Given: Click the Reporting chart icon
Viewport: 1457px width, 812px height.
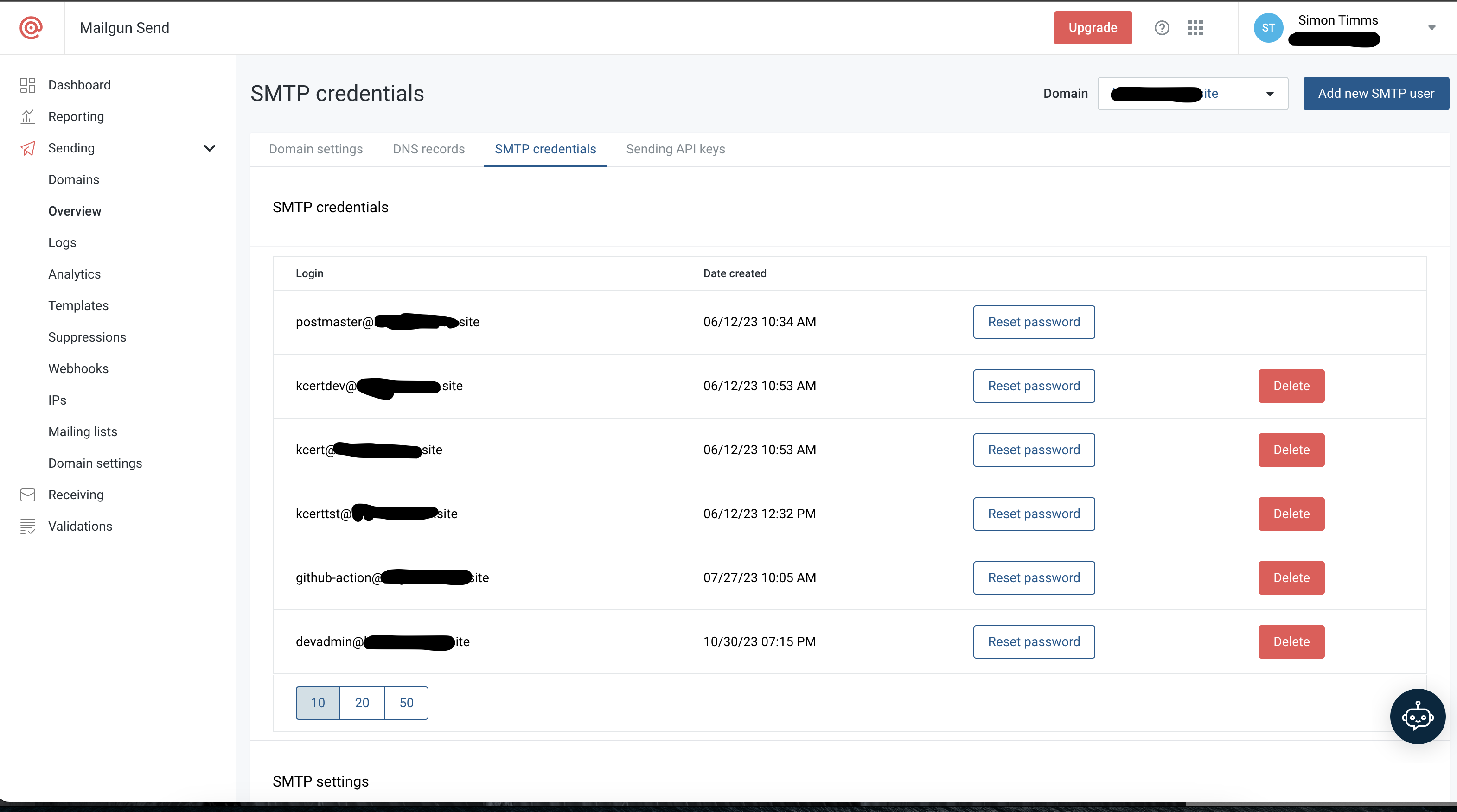Looking at the screenshot, I should coord(28,116).
